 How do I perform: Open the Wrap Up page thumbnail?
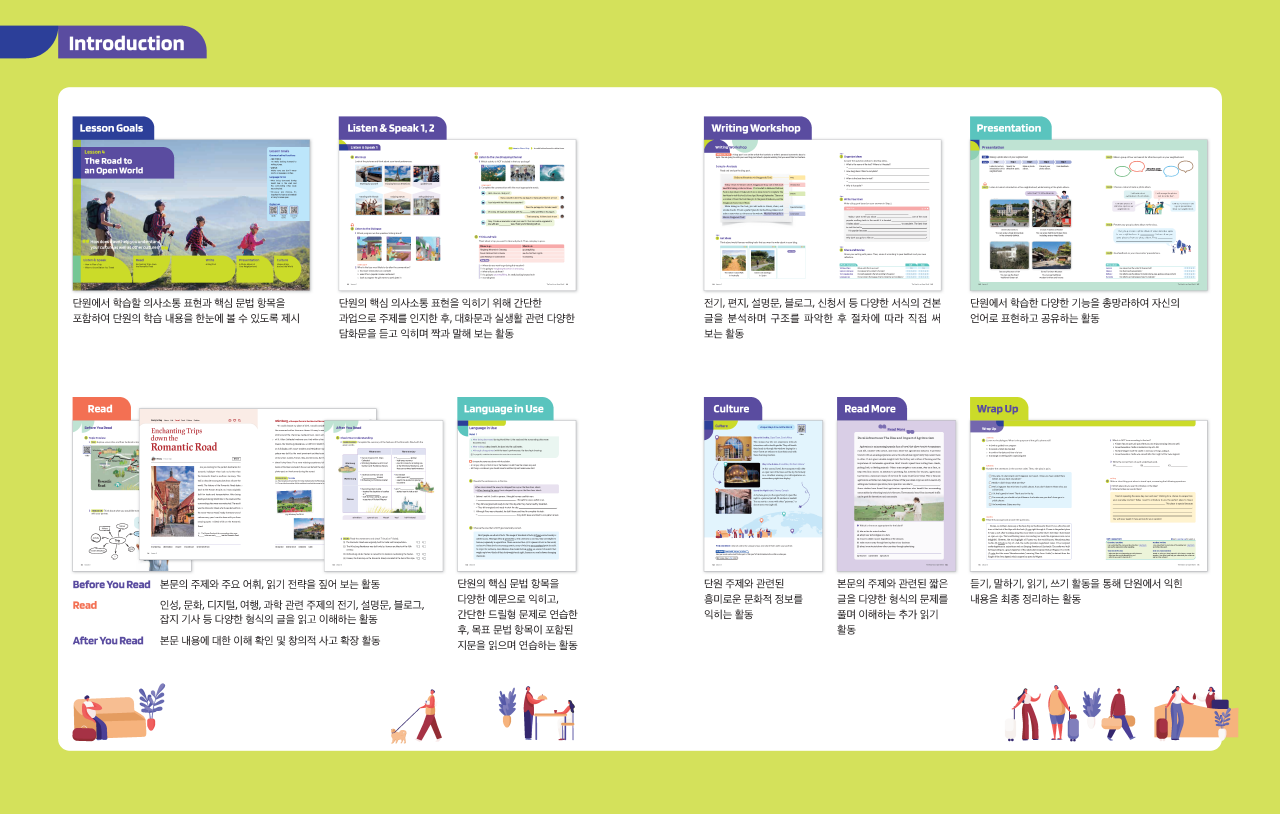[1088, 495]
